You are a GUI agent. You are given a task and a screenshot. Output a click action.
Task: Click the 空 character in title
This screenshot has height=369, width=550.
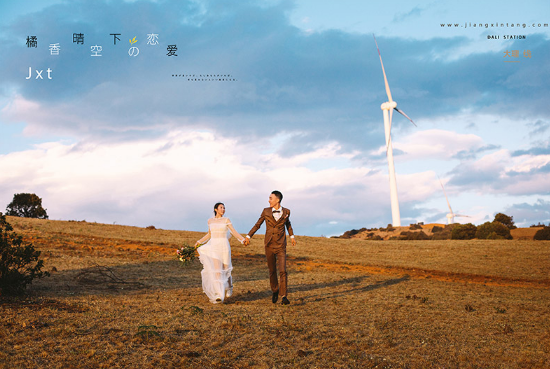(x=96, y=51)
